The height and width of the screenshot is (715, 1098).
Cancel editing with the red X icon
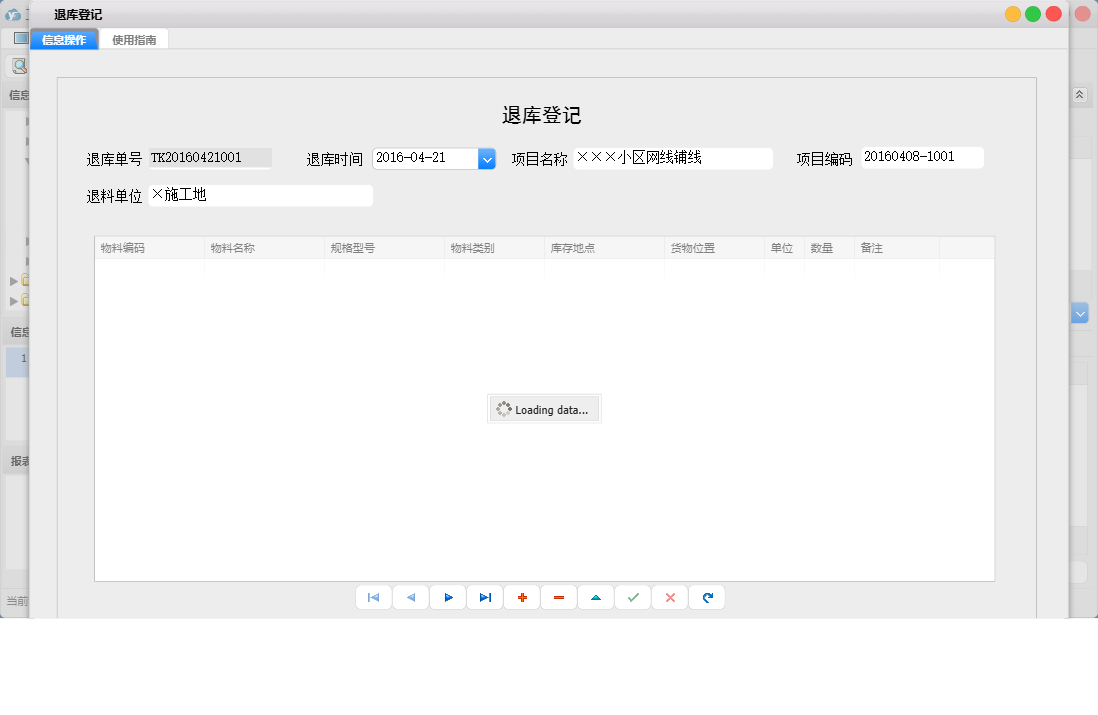pyautogui.click(x=669, y=597)
